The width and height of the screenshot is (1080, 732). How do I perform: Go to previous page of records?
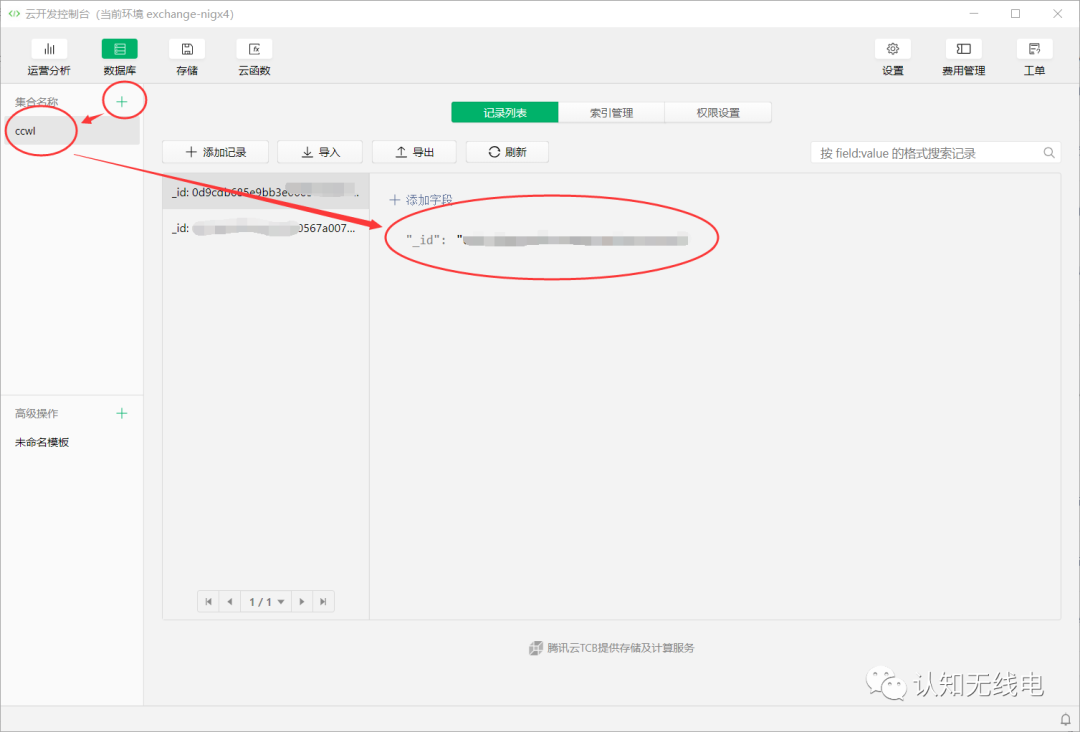click(x=229, y=602)
